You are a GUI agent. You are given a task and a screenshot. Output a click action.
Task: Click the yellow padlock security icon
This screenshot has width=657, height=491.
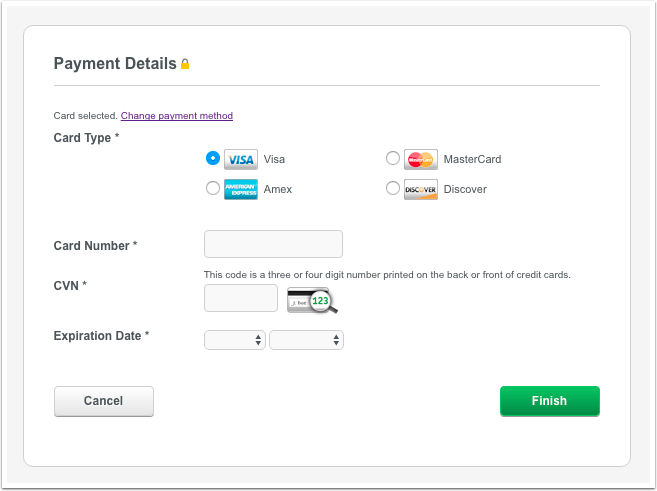coord(185,64)
